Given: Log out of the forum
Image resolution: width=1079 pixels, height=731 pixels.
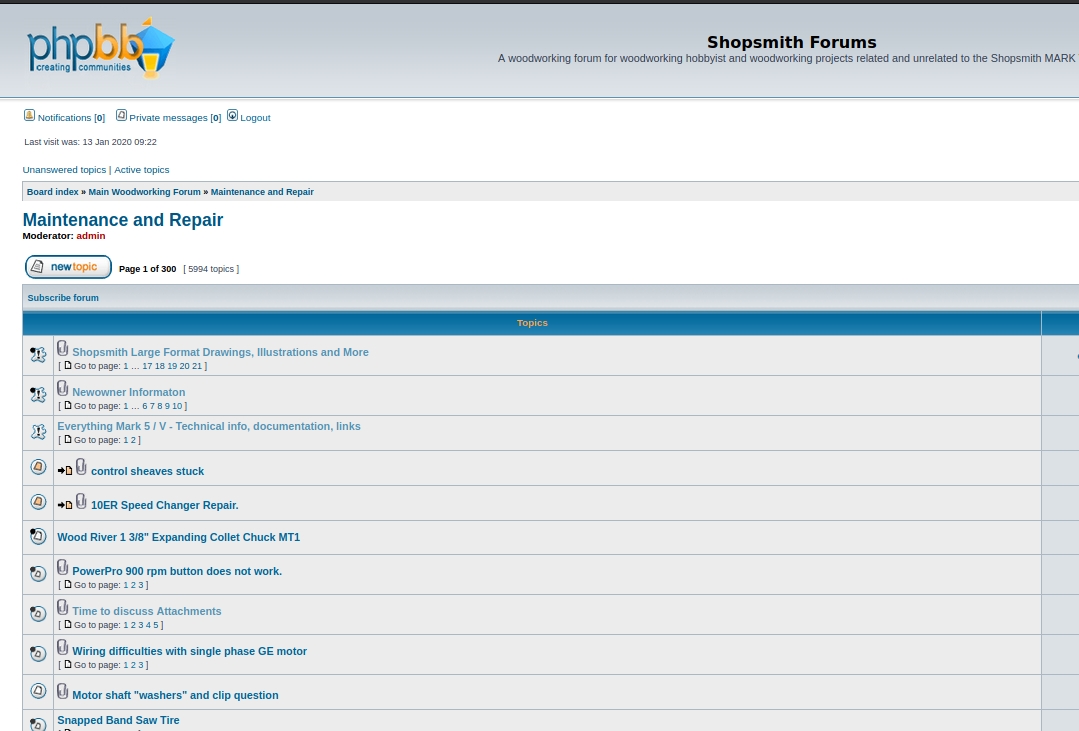Looking at the screenshot, I should pos(255,118).
